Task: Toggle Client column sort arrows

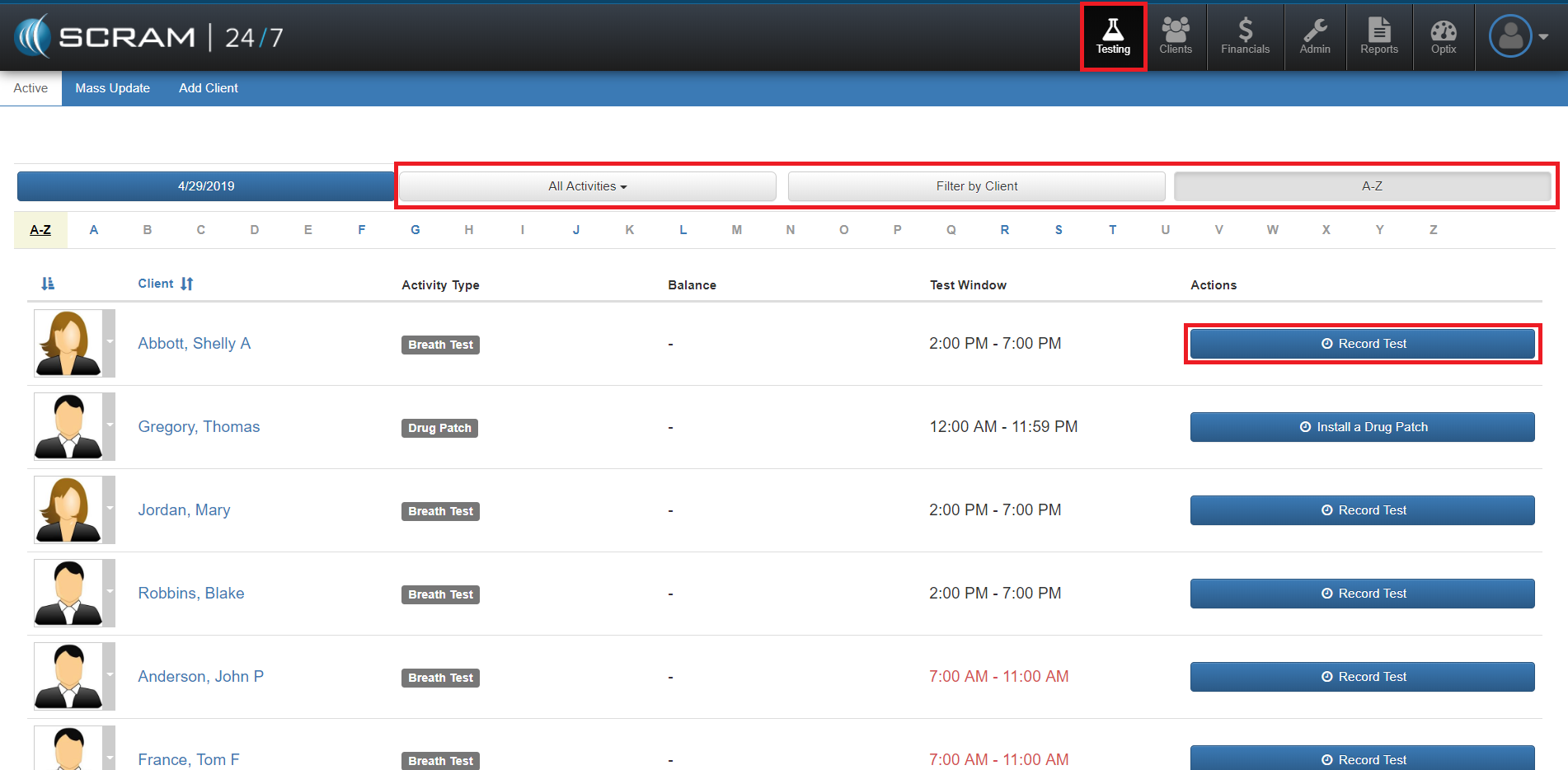Action: click(187, 284)
